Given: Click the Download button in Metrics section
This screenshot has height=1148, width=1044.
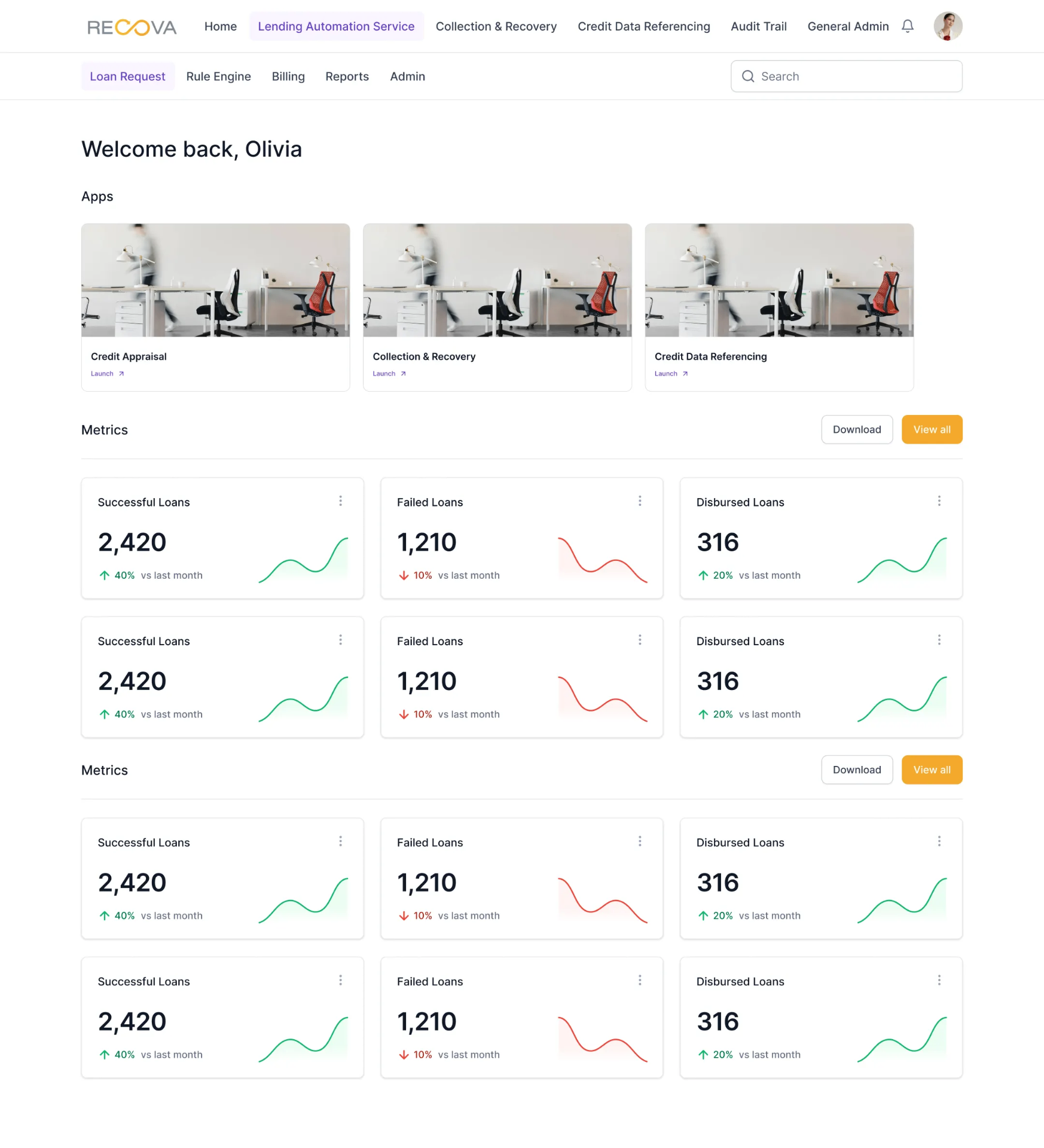Looking at the screenshot, I should click(x=857, y=429).
